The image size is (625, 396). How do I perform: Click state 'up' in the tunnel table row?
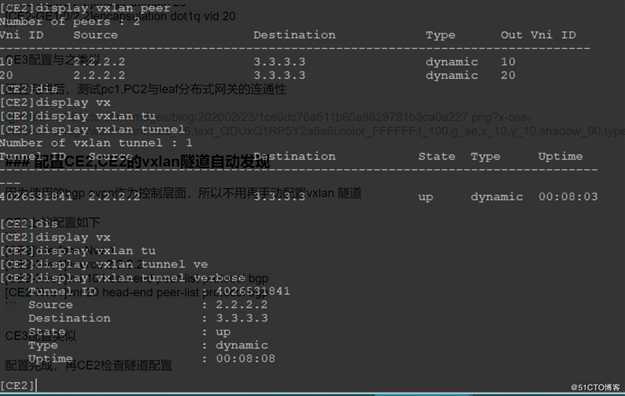[x=425, y=197]
